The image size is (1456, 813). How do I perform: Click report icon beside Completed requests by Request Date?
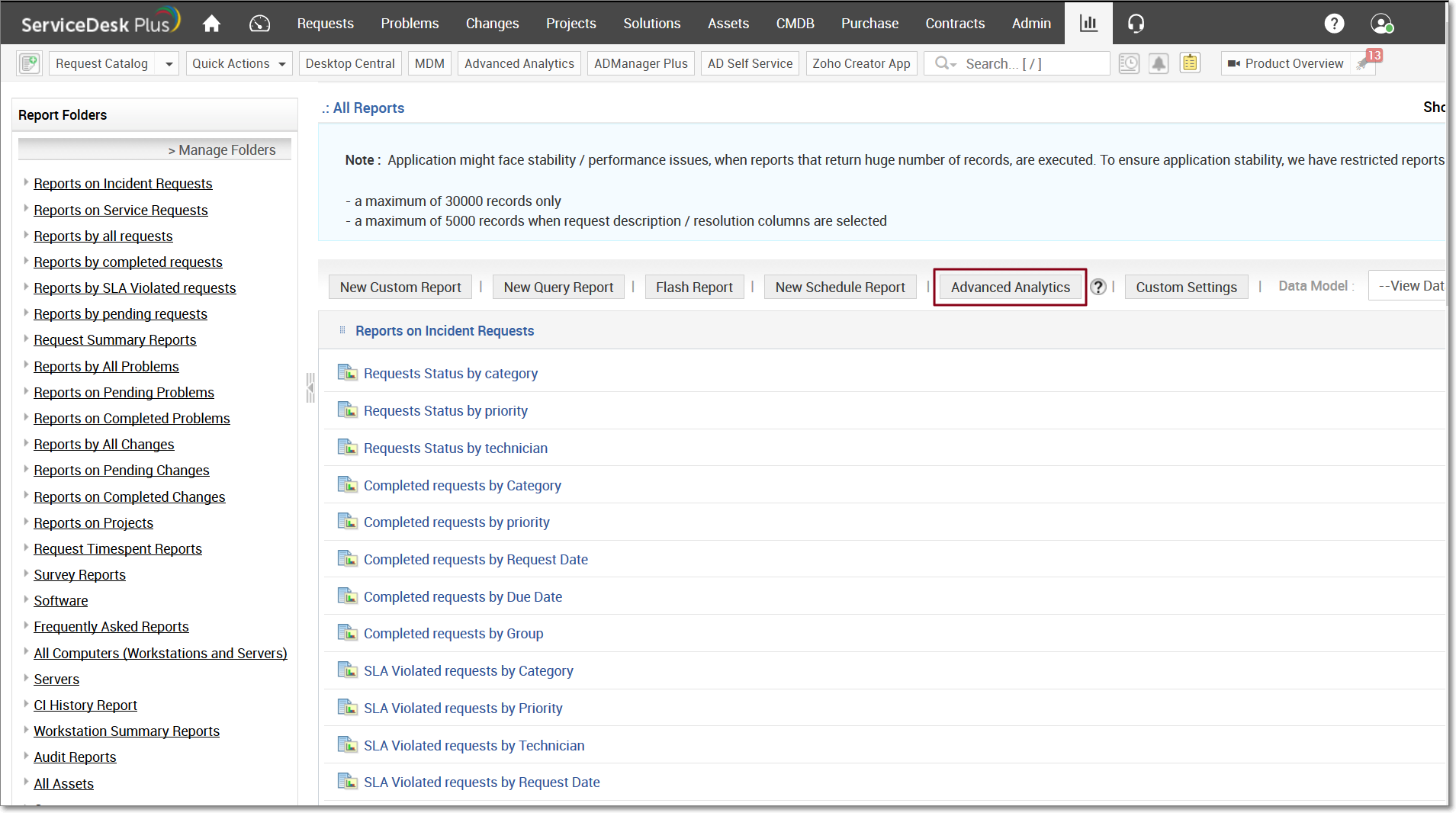[348, 558]
